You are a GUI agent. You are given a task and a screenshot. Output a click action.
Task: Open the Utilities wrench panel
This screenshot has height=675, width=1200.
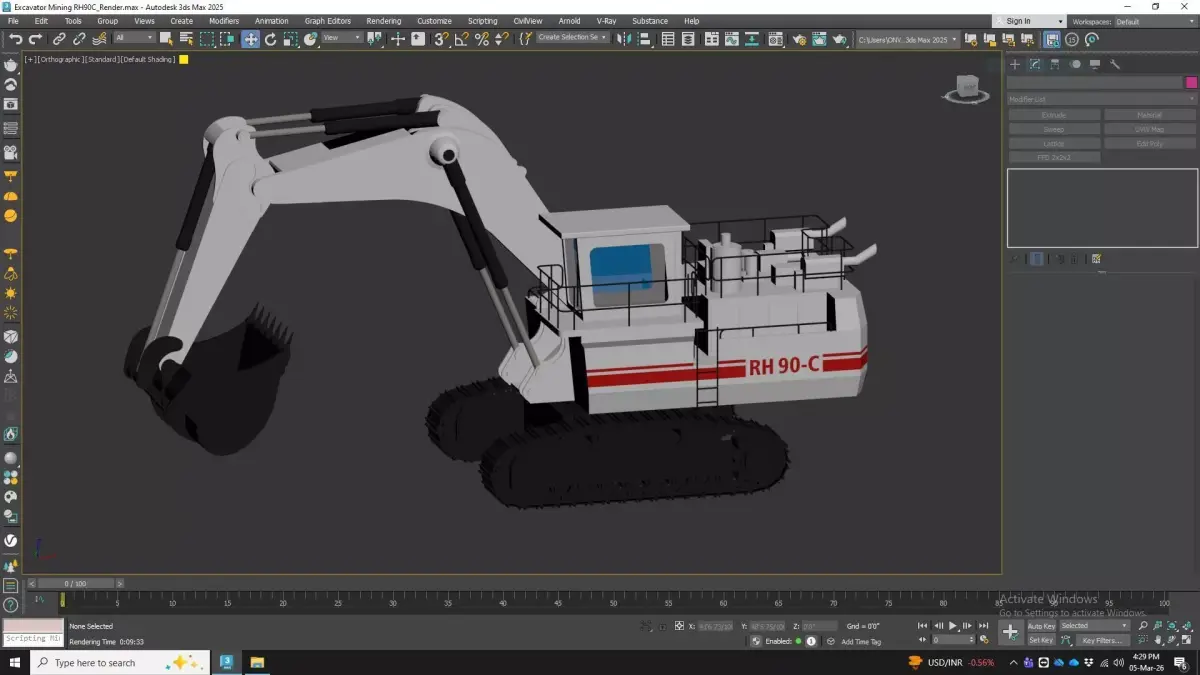1115,64
